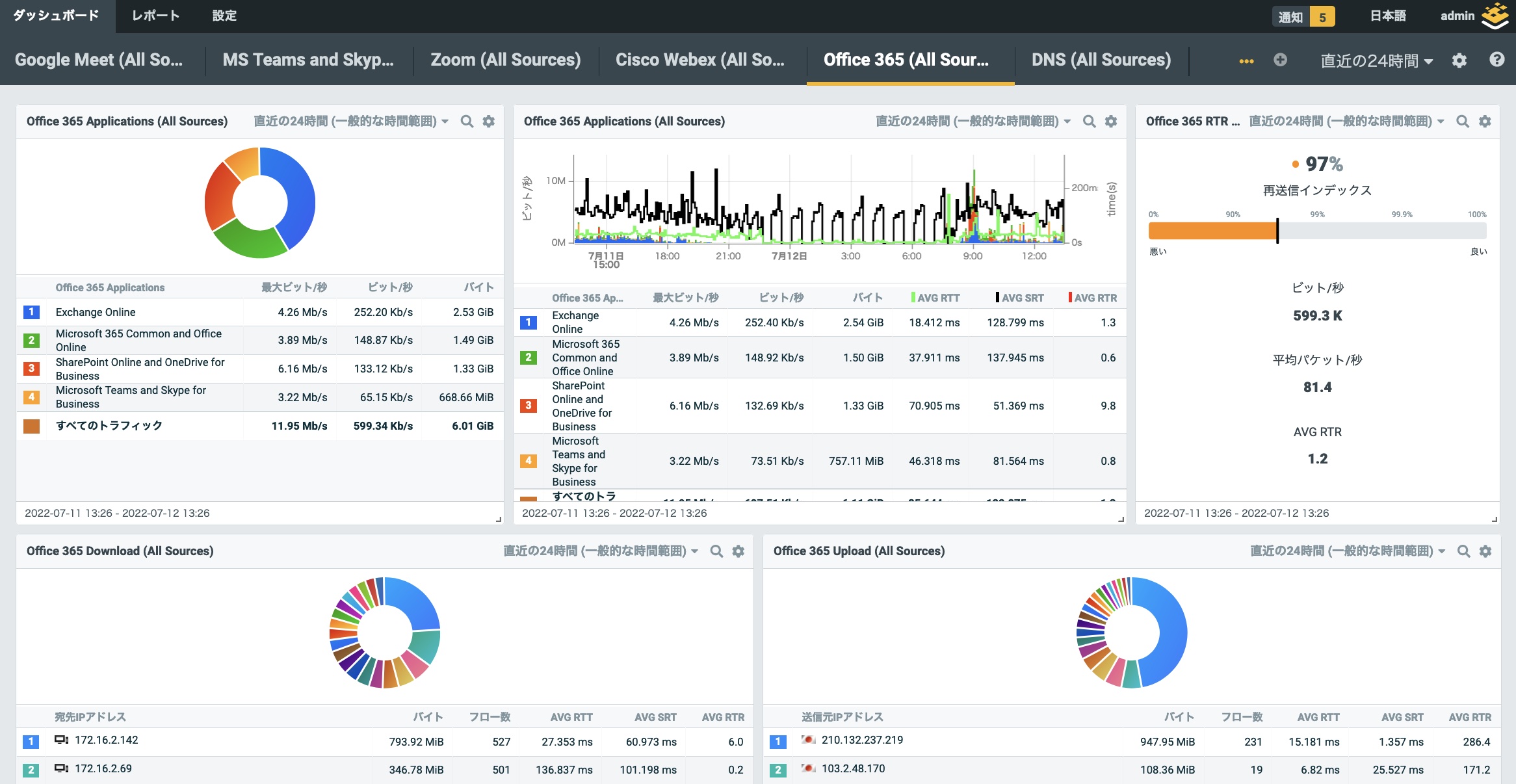
Task: Click the add dashboard plus icon
Action: point(1280,60)
